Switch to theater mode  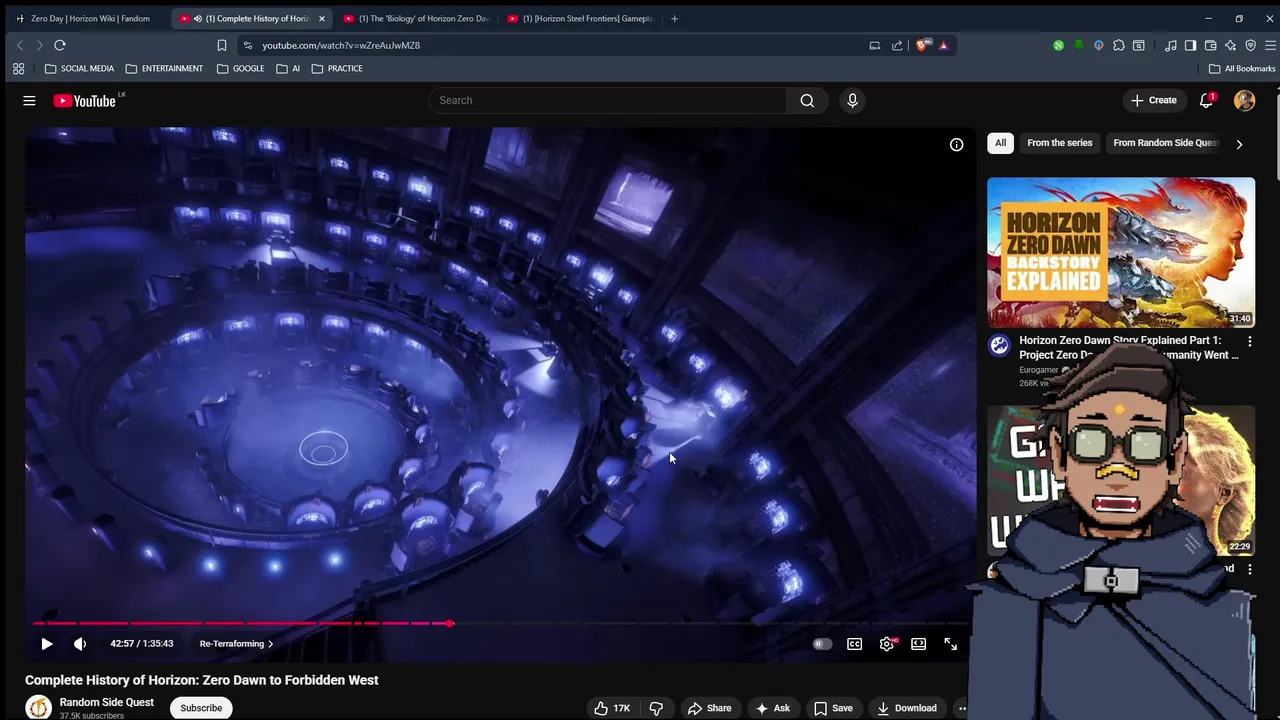[918, 644]
